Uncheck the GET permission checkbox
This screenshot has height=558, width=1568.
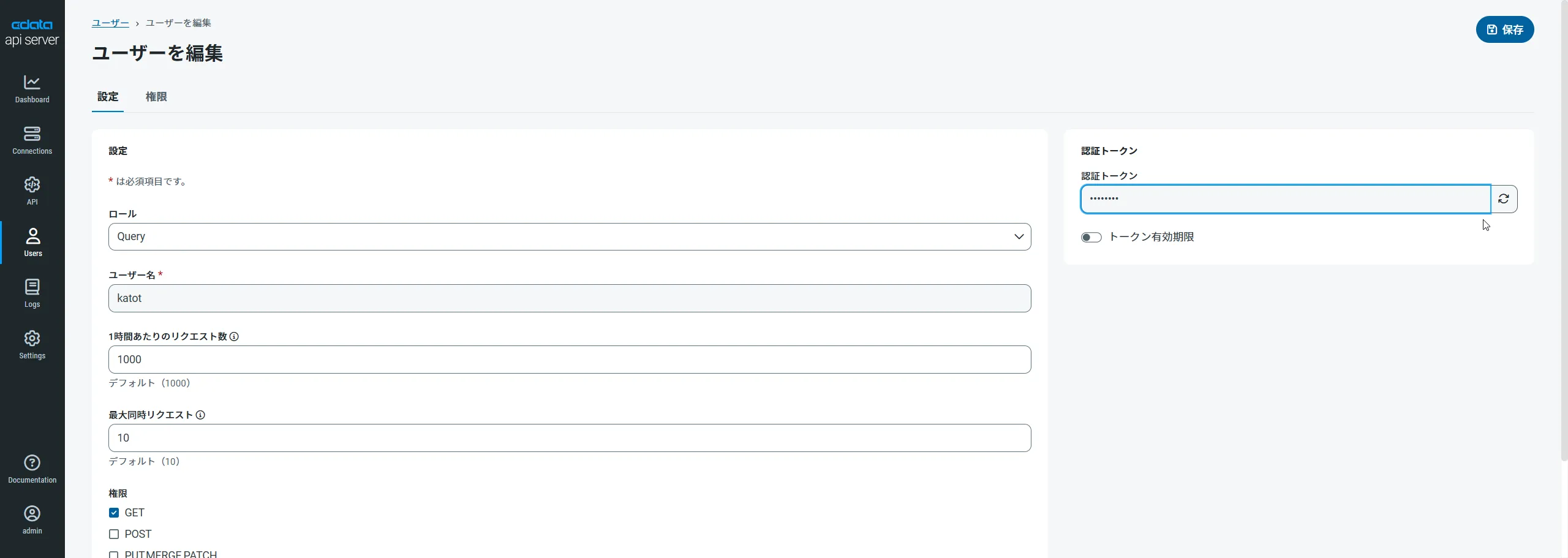point(114,513)
